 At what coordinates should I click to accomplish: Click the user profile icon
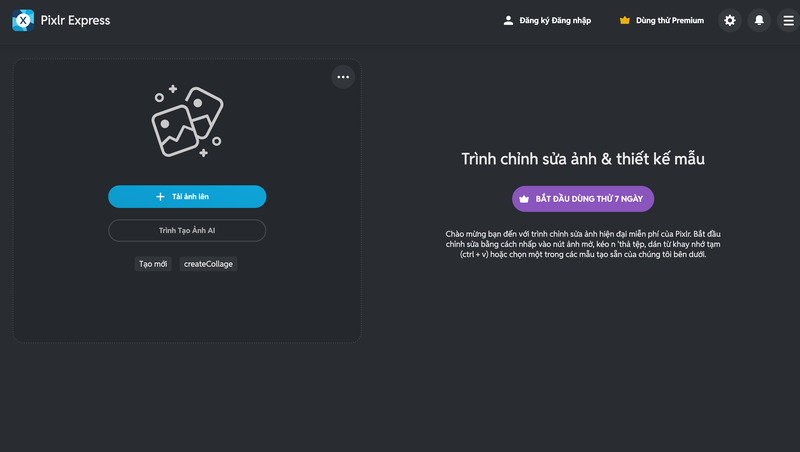pos(508,20)
